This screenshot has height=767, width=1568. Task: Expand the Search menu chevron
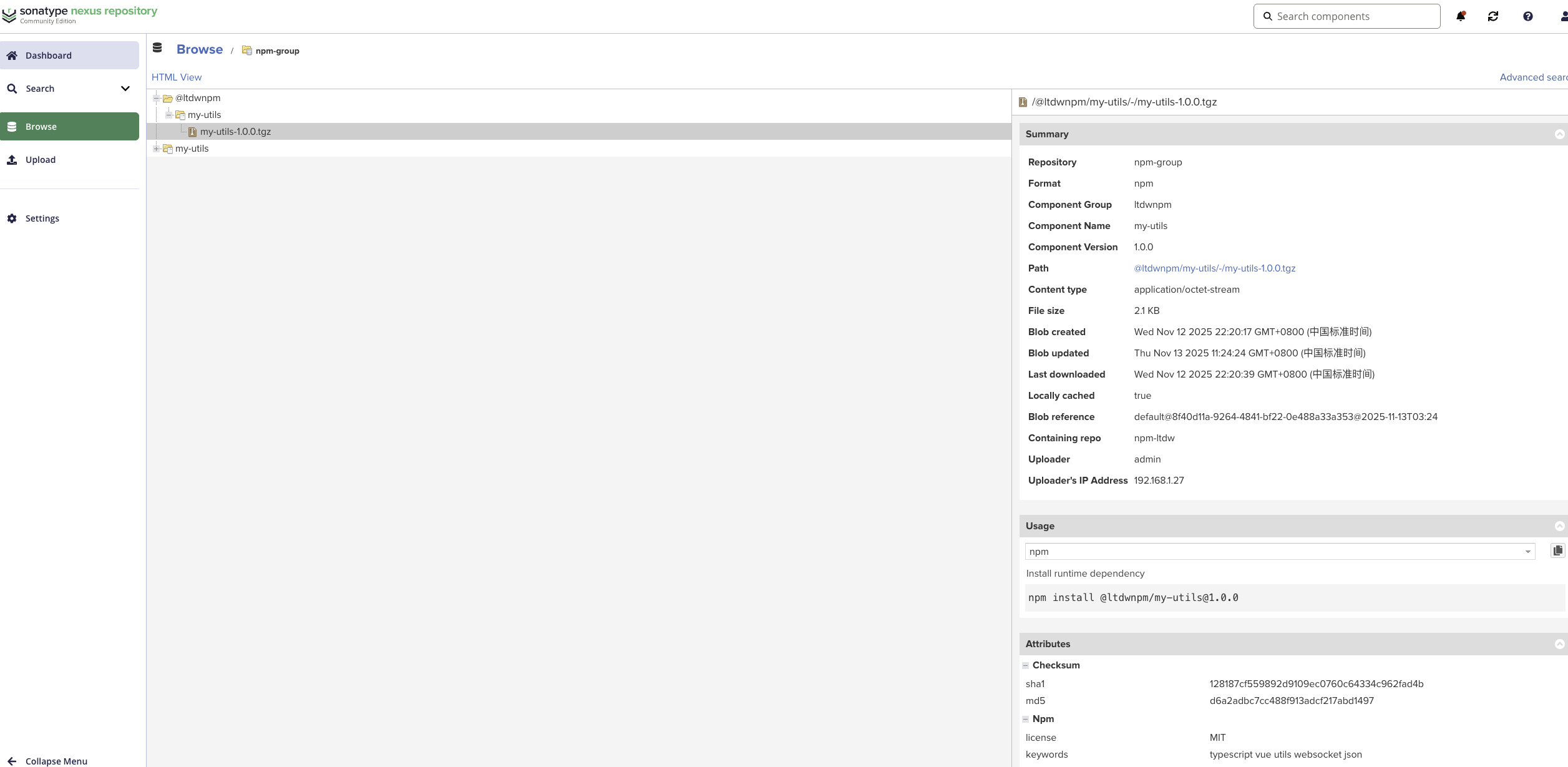pos(125,89)
